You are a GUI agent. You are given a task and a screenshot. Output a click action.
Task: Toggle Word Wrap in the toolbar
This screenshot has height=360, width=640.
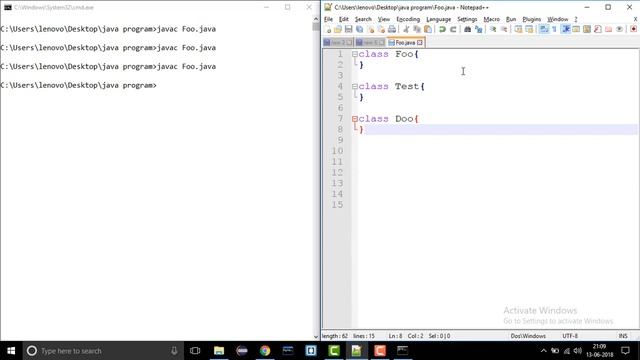[x=544, y=29]
